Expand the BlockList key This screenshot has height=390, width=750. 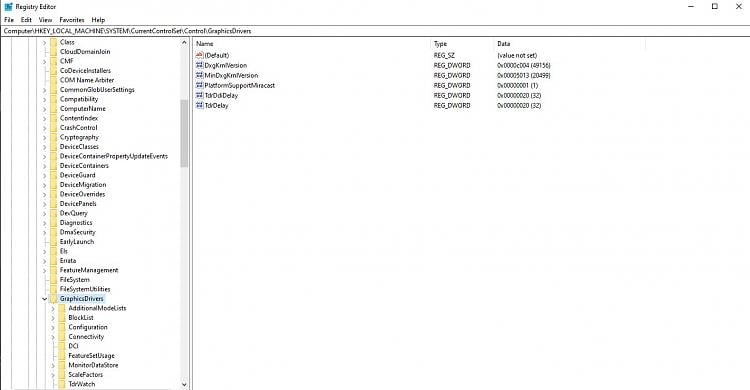pyautogui.click(x=53, y=317)
